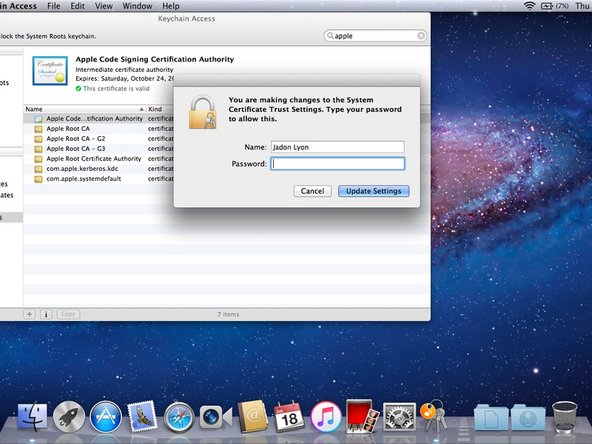Click the Name field containing Jadon Lyon

point(338,147)
